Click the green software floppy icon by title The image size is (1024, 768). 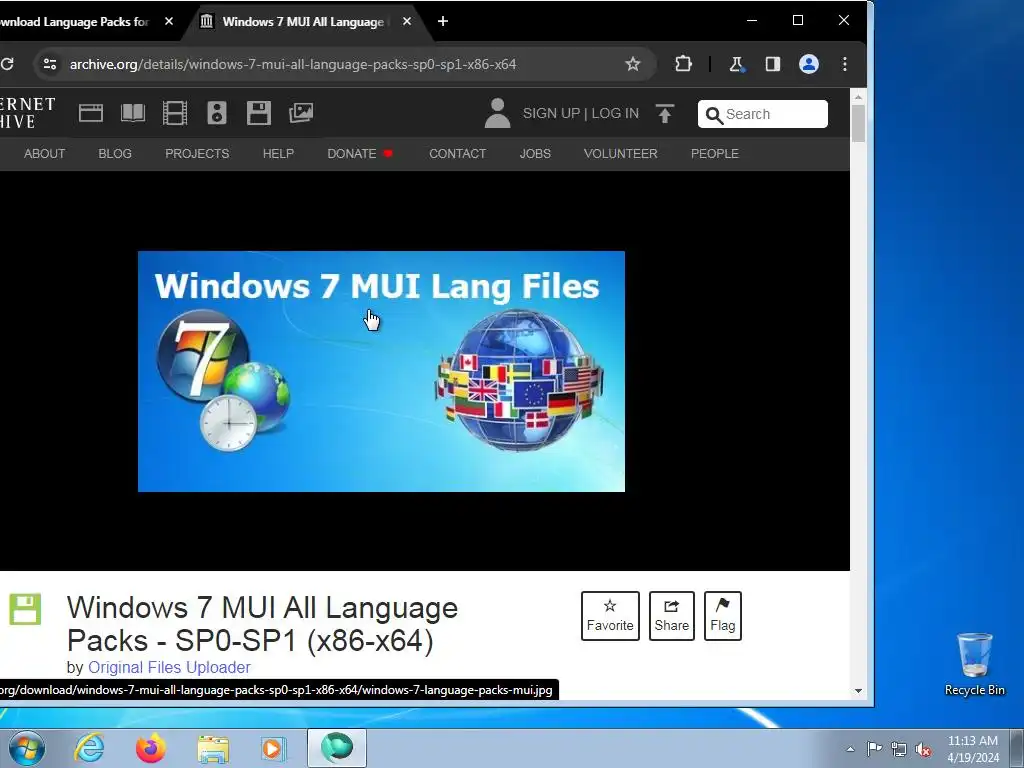(25, 609)
